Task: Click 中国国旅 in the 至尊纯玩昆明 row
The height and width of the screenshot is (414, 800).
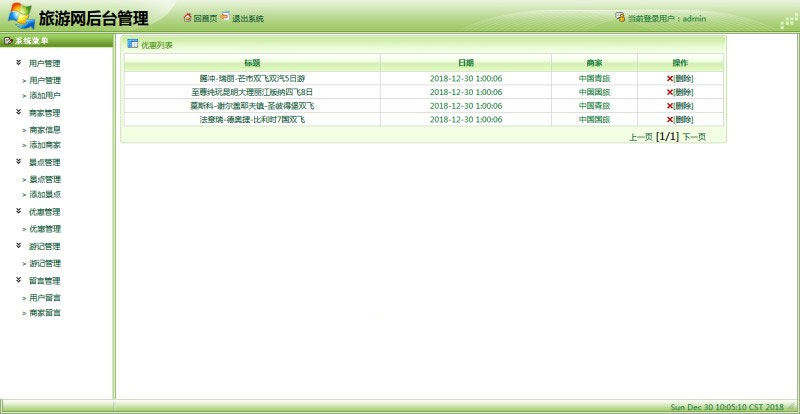Action: [594, 92]
